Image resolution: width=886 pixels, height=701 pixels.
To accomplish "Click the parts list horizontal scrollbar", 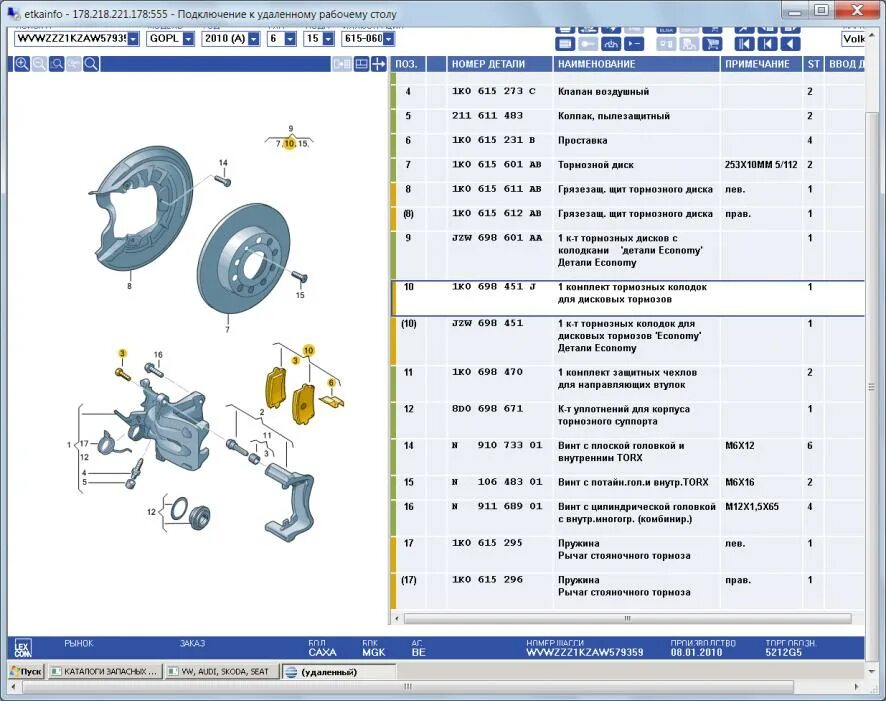I will tap(627, 619).
